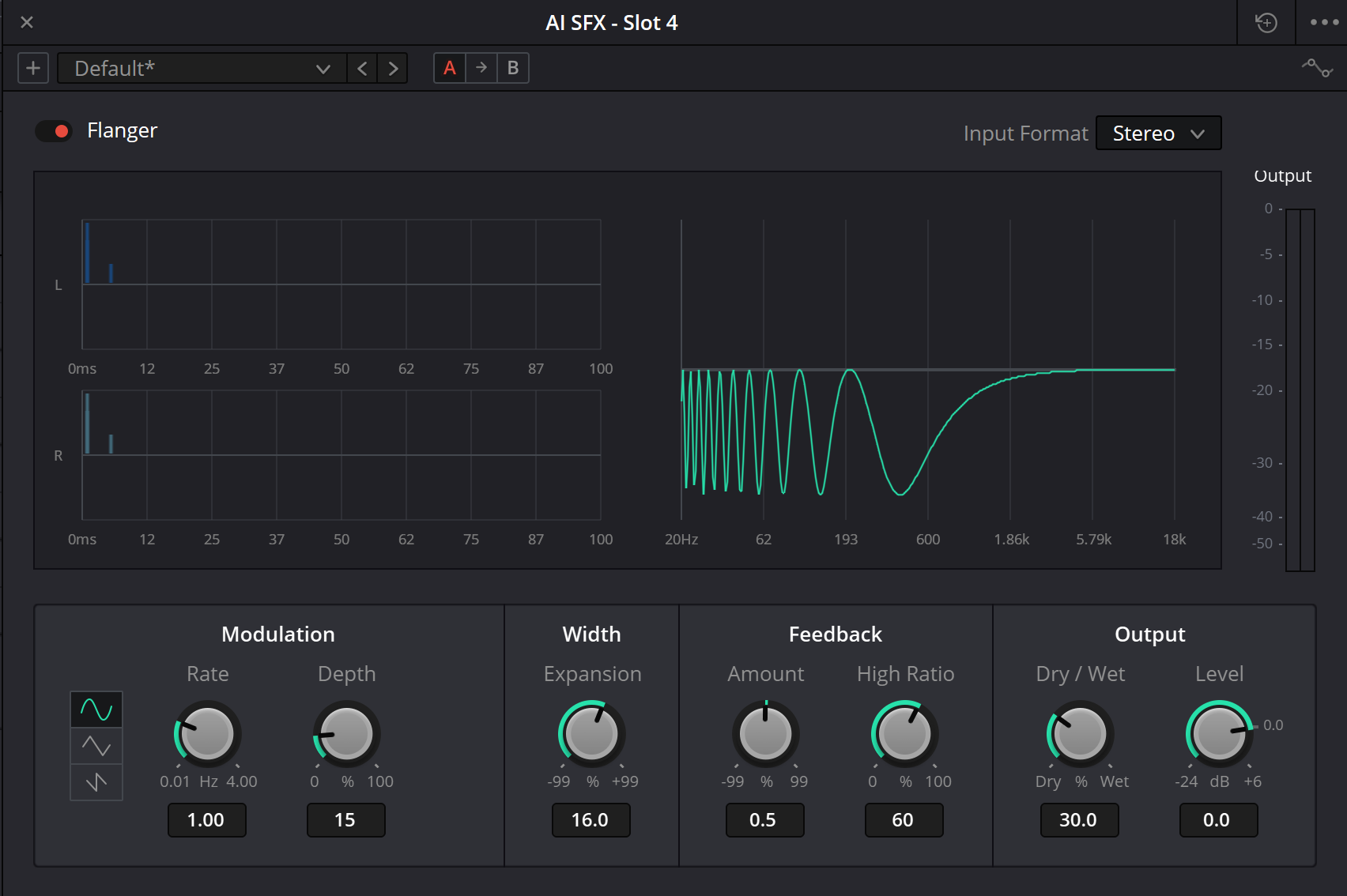Viewport: 1347px width, 896px height.
Task: Open the Default* preset dropdown
Action: (x=202, y=68)
